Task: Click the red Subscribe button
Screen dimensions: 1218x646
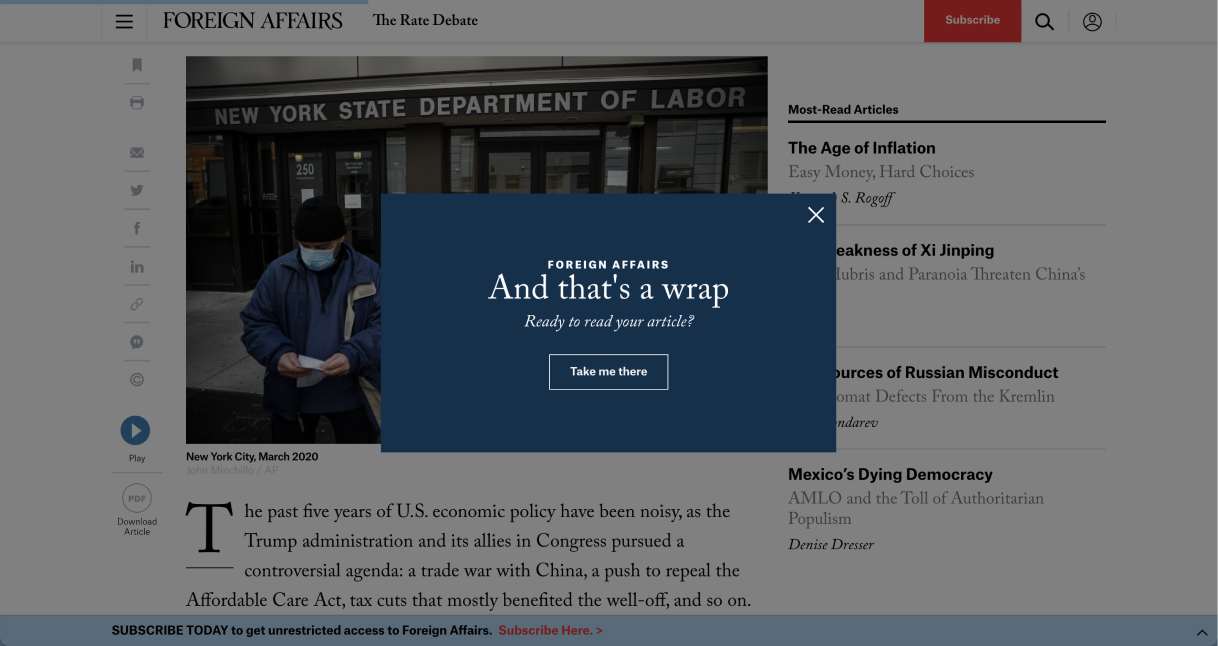Action: (972, 21)
